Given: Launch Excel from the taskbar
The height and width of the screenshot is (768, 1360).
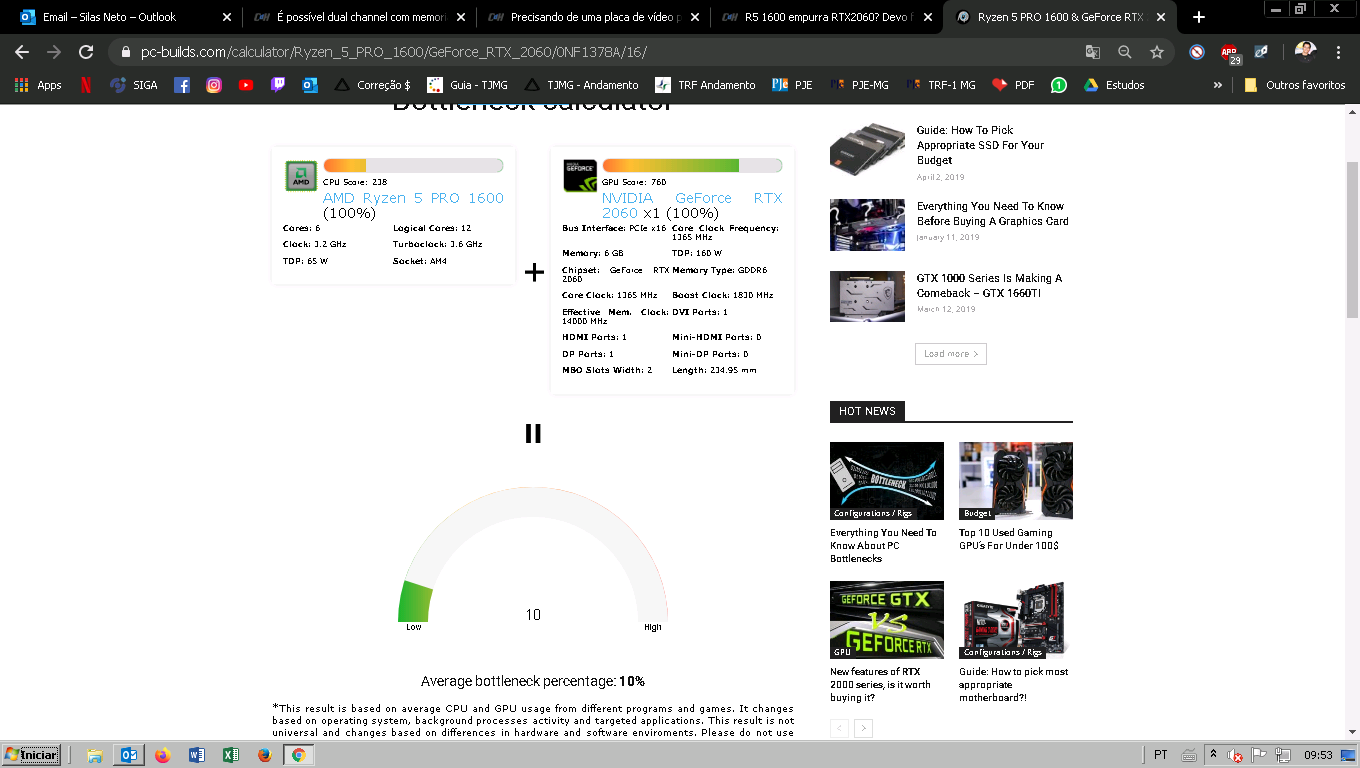Looking at the screenshot, I should (230, 755).
